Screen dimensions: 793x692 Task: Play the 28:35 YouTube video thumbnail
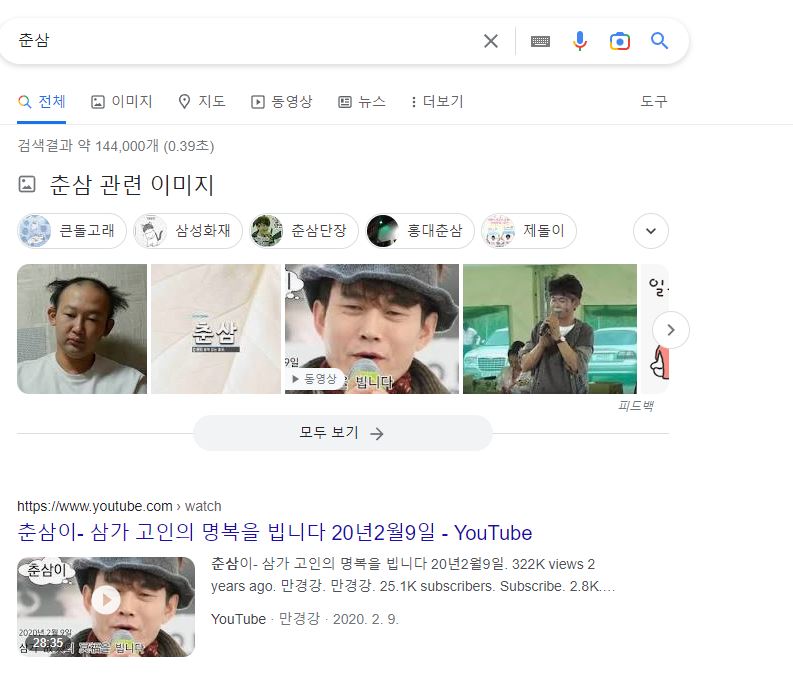(106, 607)
